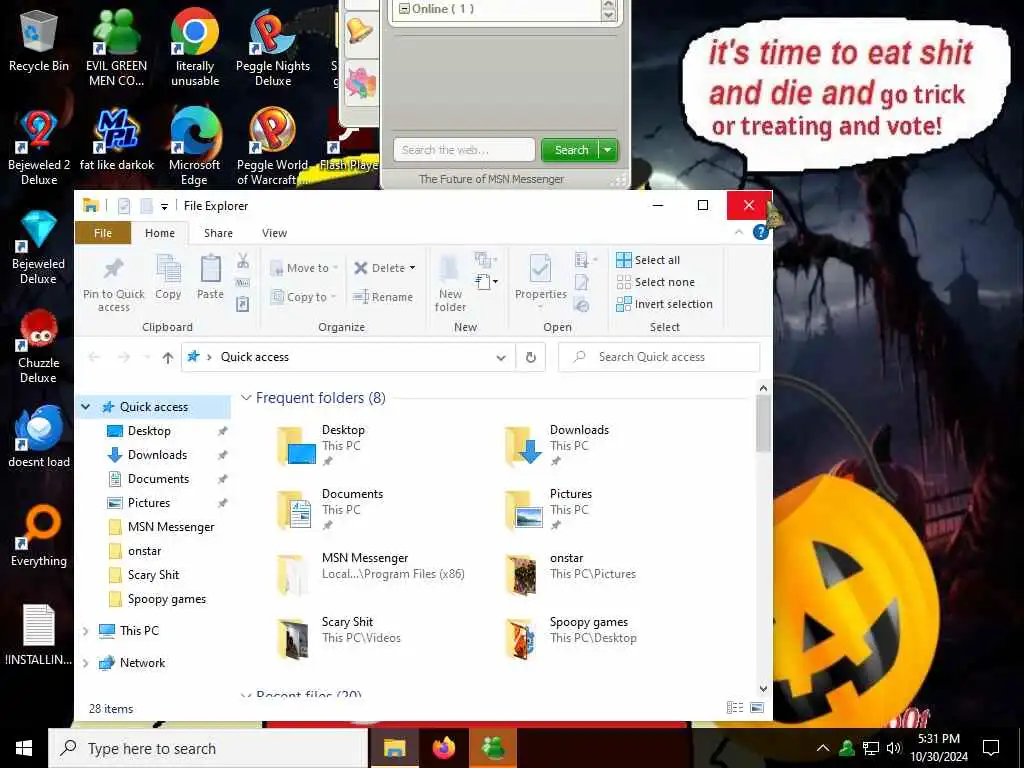Click MSN 'Search the web' input field

[x=464, y=150]
